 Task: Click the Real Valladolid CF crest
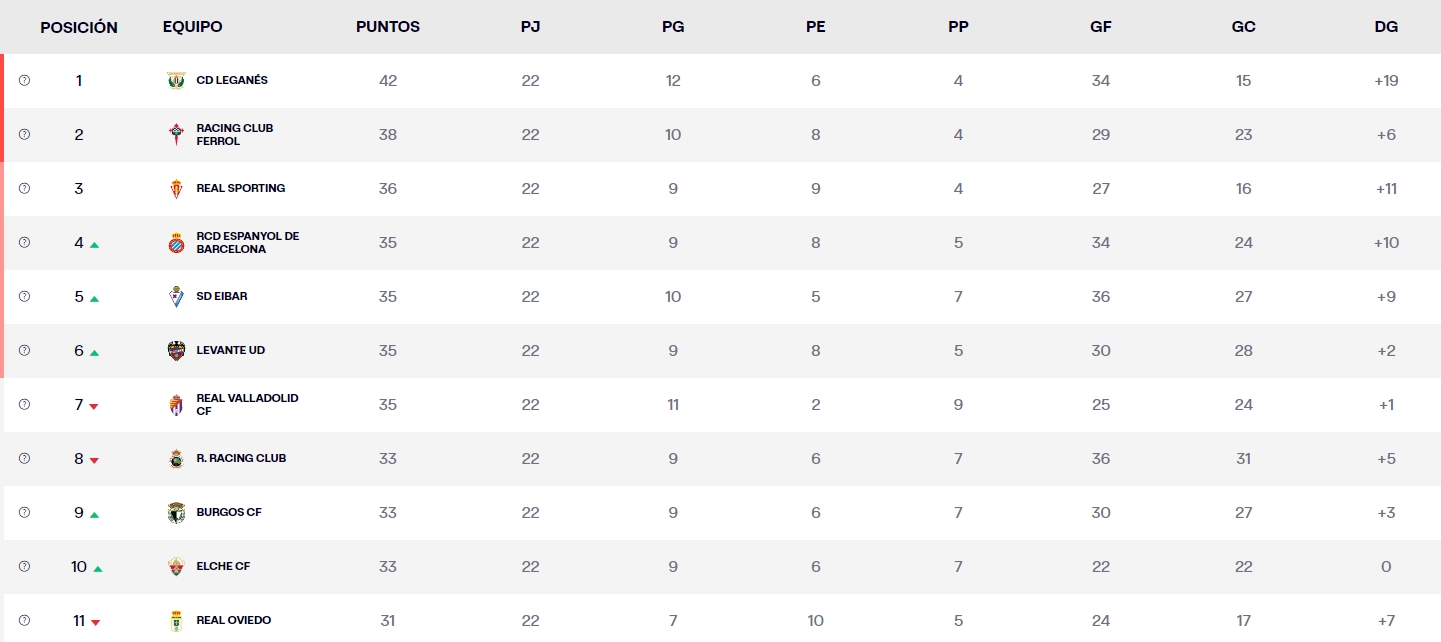click(x=176, y=404)
